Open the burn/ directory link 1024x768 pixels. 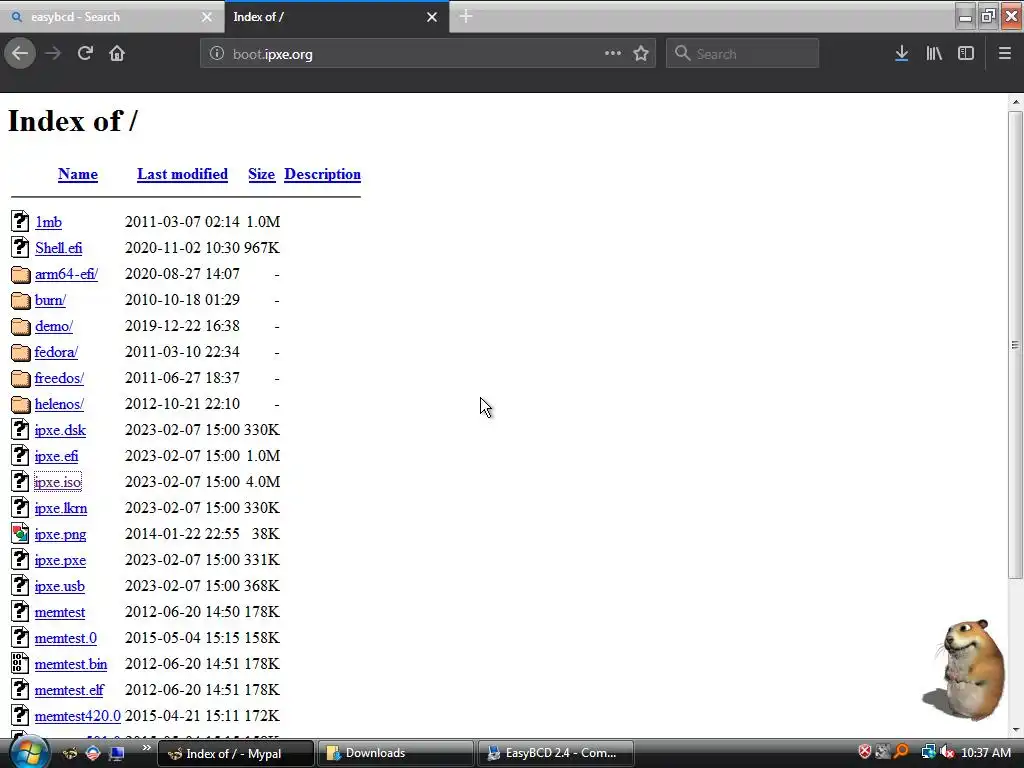[x=50, y=300]
